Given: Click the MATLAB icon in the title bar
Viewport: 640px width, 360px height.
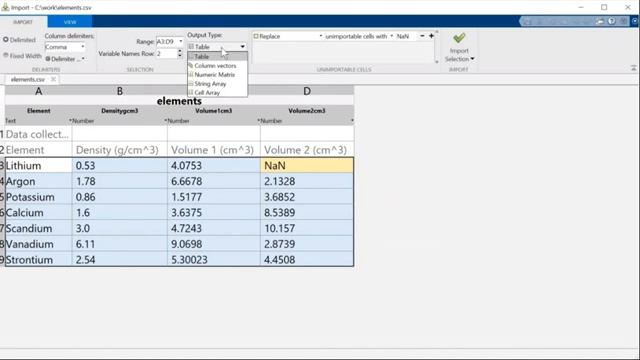Looking at the screenshot, I should coord(5,7).
